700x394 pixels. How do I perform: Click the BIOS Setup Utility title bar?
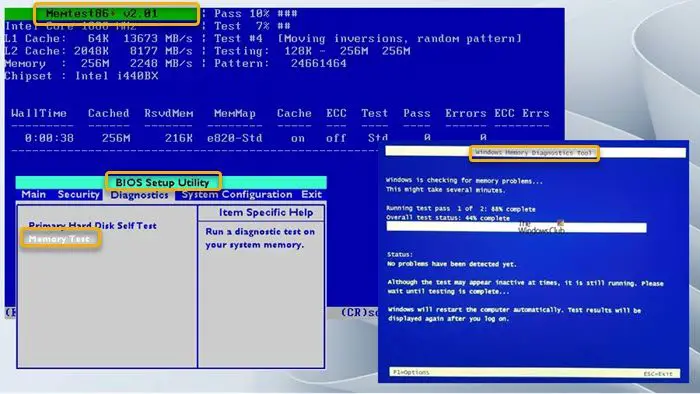[171, 182]
